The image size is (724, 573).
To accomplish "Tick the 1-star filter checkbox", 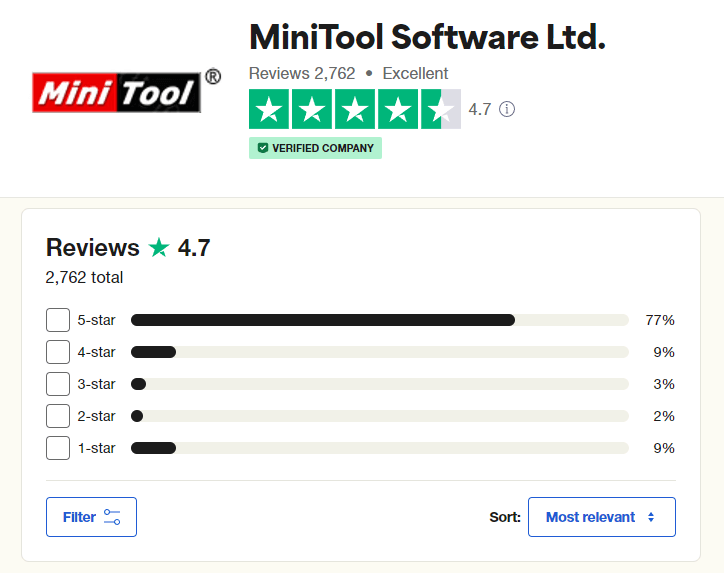I will (58, 448).
